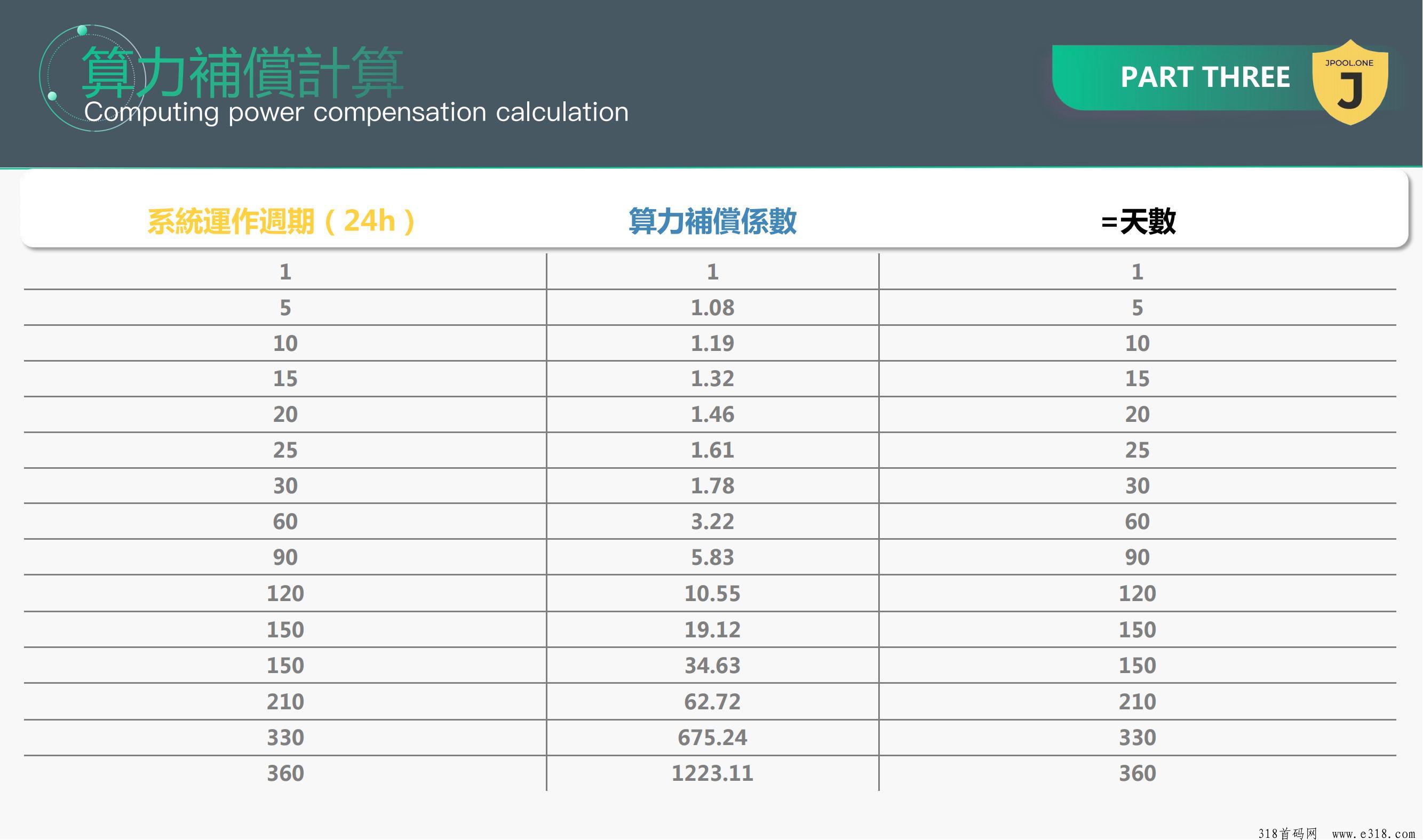Select 60 in the 天數 column

[x=1137, y=521]
